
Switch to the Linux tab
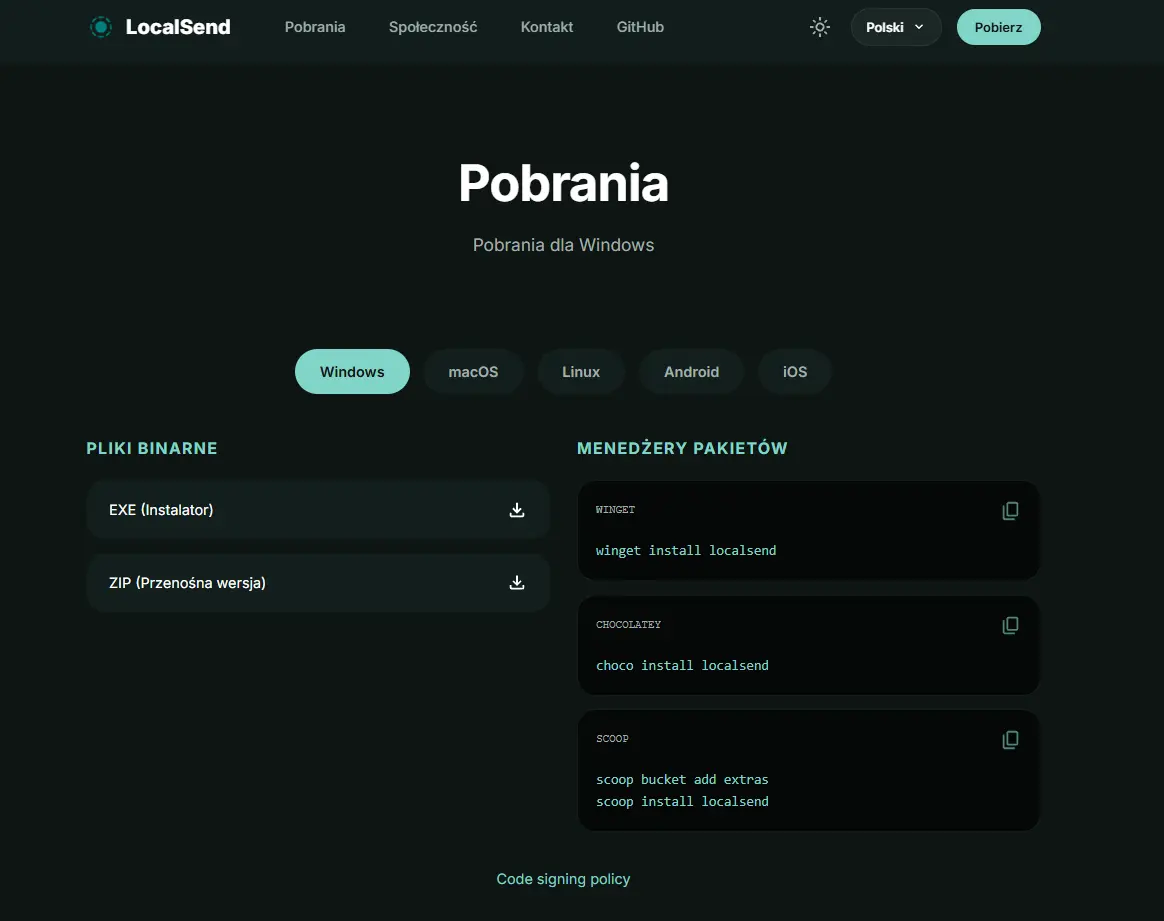tap(581, 372)
